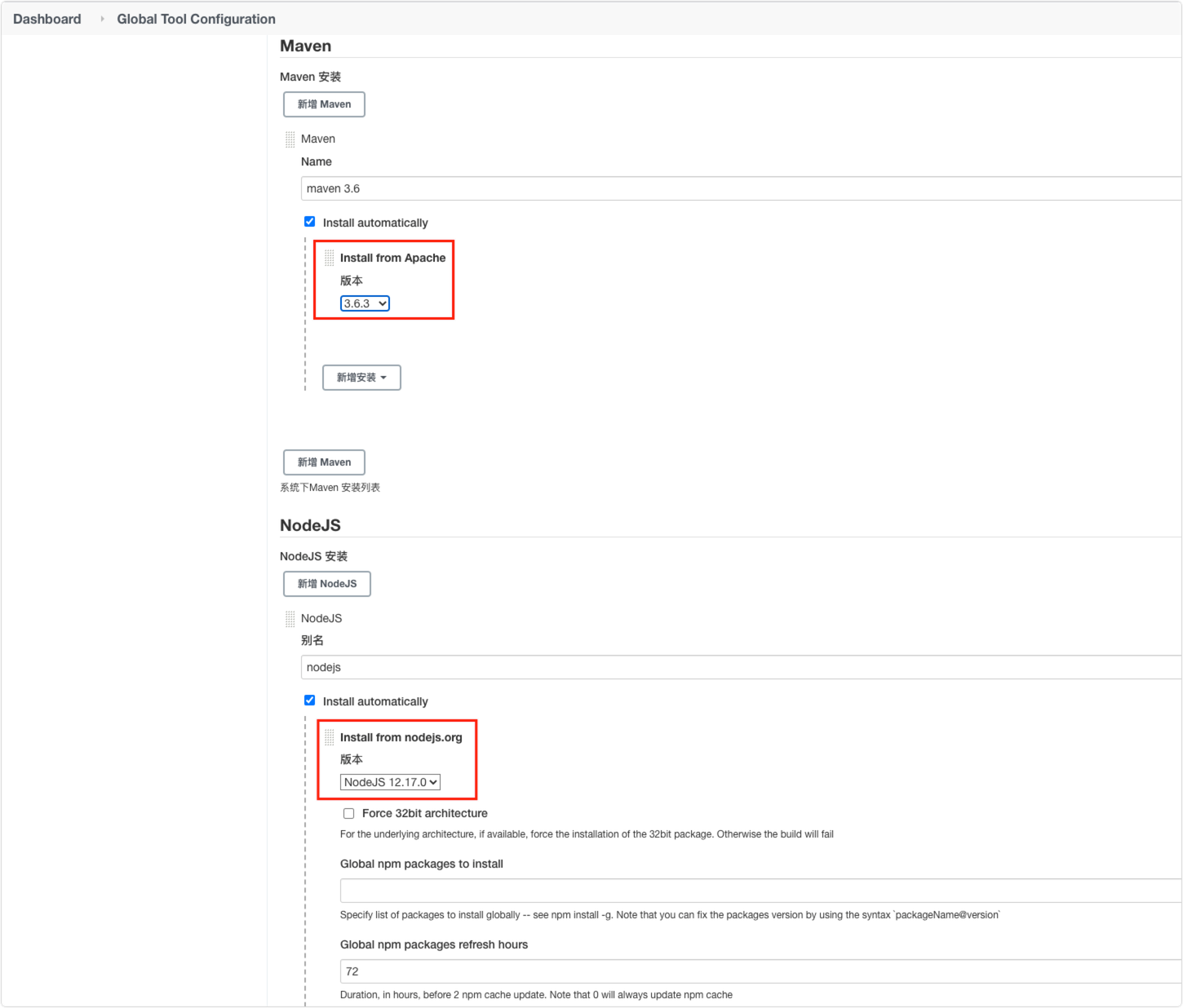Click the Install from nodejs.org label
Screen dimensions: 1183x1008
click(401, 737)
